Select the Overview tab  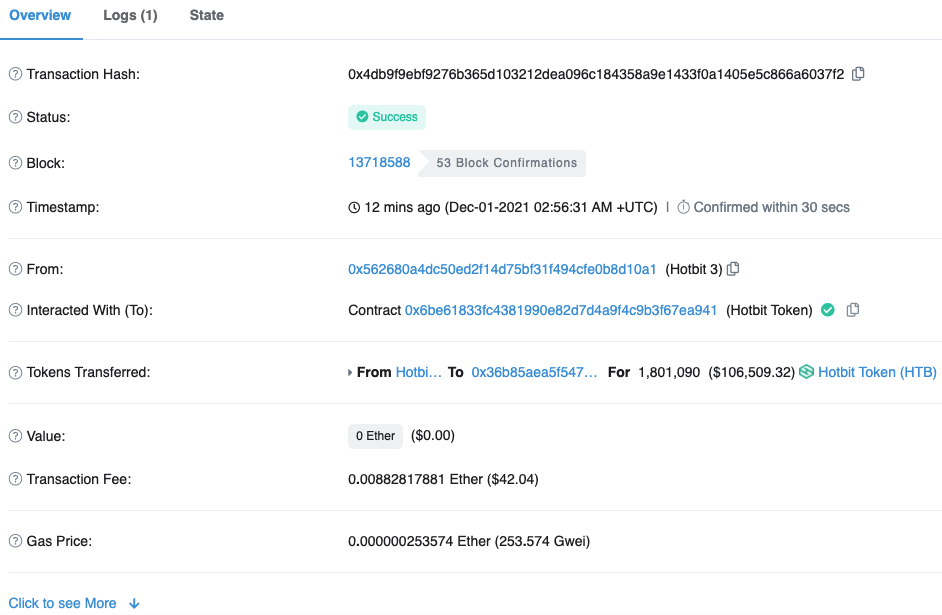(40, 16)
